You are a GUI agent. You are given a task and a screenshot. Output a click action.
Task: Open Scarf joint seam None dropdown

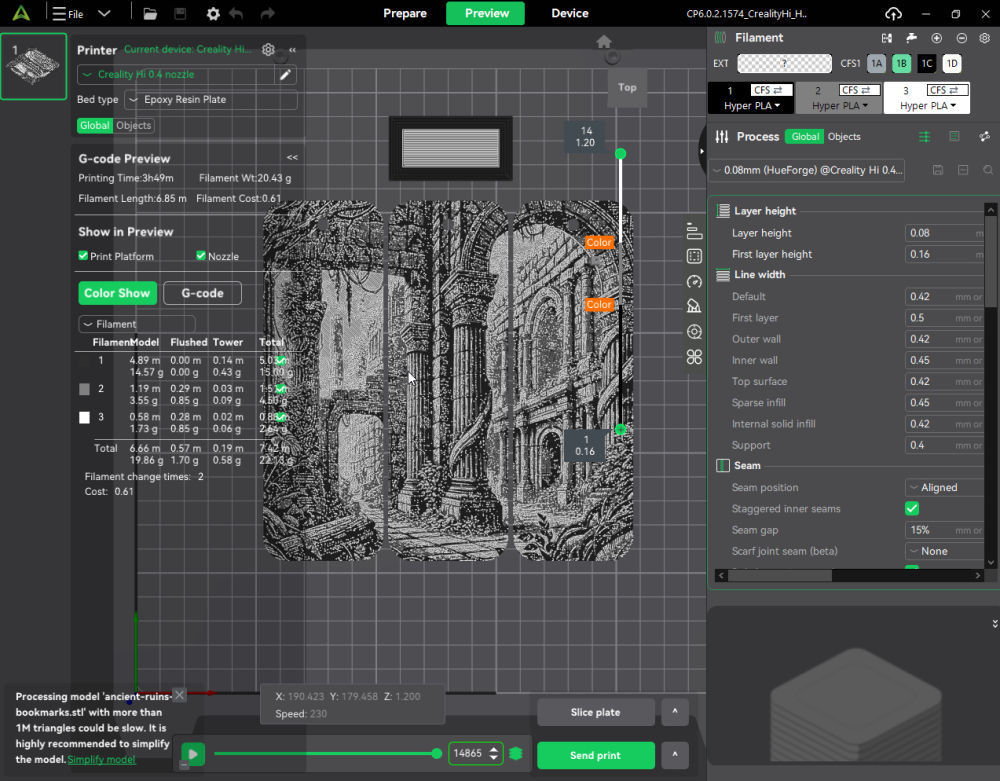[x=945, y=551]
